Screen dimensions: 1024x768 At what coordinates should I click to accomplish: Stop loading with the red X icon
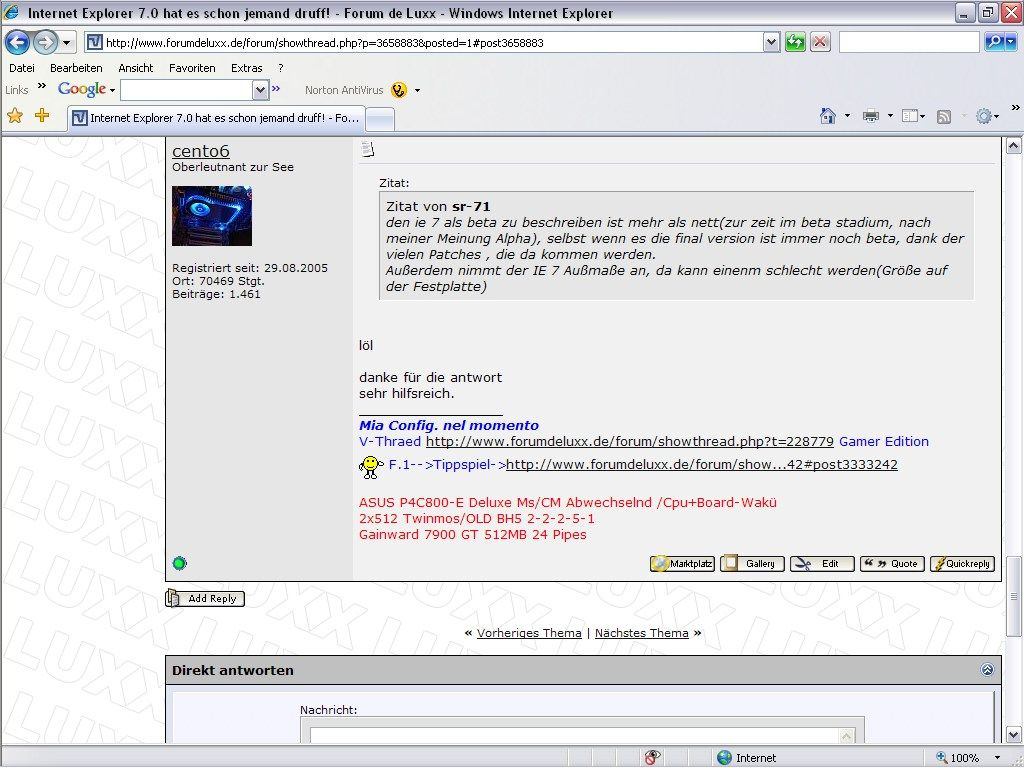pyautogui.click(x=820, y=43)
